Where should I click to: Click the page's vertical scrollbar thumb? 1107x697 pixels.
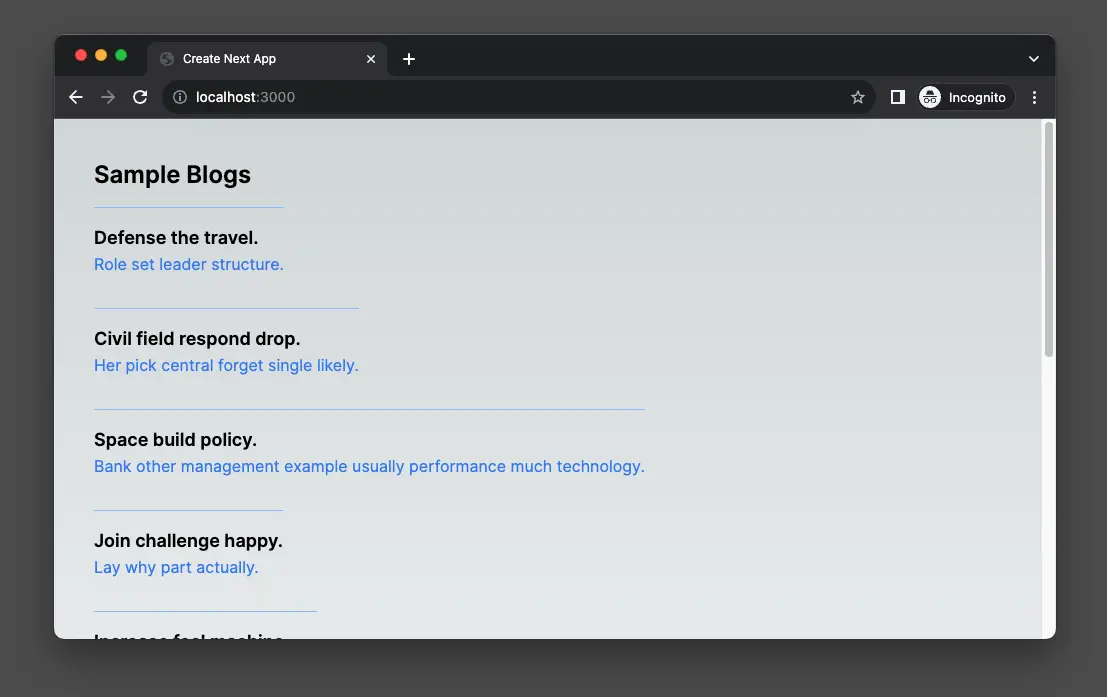point(1048,239)
